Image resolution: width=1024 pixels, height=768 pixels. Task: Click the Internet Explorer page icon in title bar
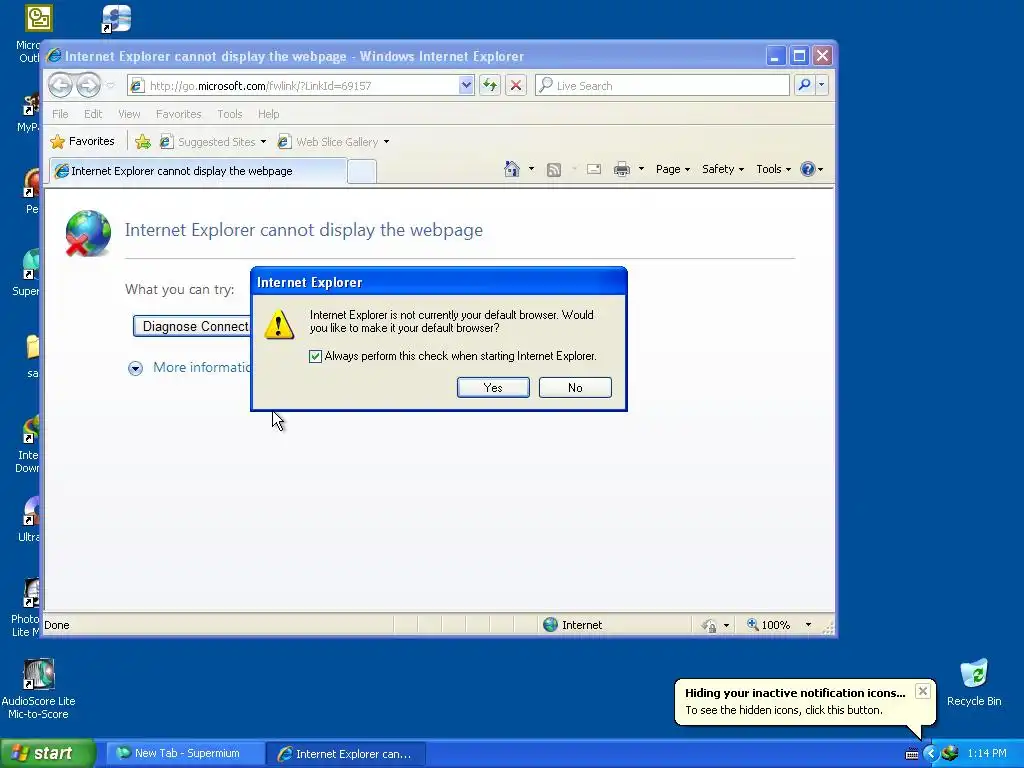click(54, 56)
